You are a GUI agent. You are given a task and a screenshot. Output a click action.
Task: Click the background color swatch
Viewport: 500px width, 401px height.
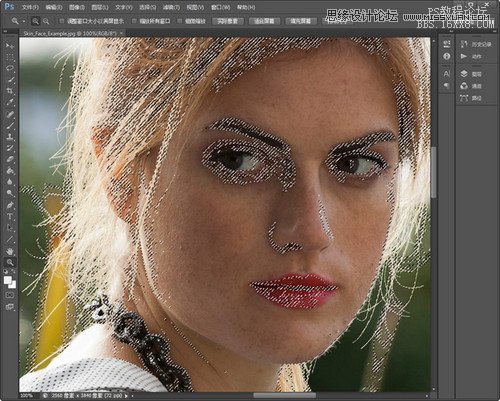point(13,285)
